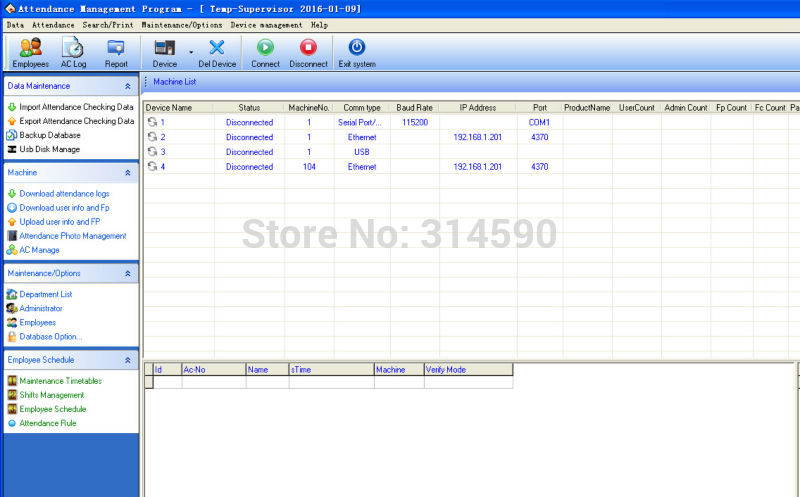Collapse the Machine panel section
The width and height of the screenshot is (800, 497).
[x=127, y=173]
